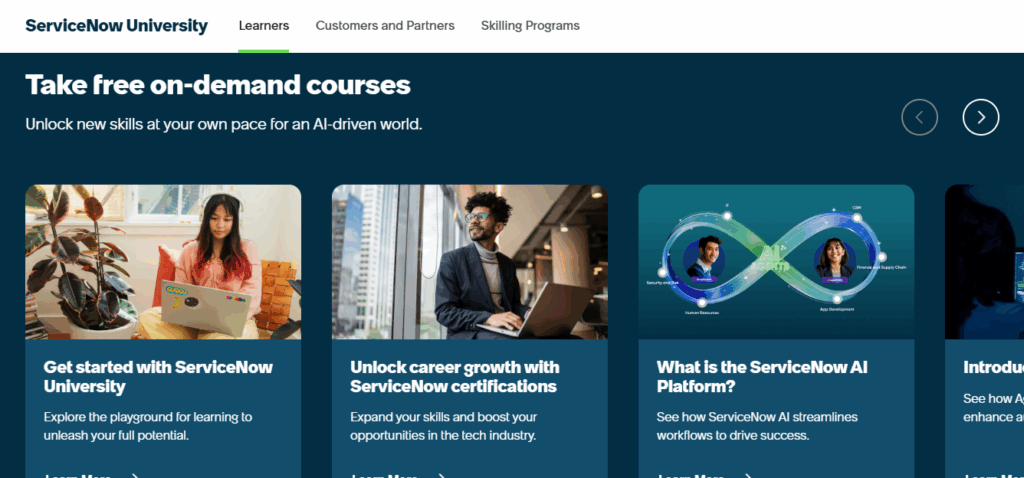Open the AI Platform infinity-loop image
The height and width of the screenshot is (478, 1024).
point(776,261)
